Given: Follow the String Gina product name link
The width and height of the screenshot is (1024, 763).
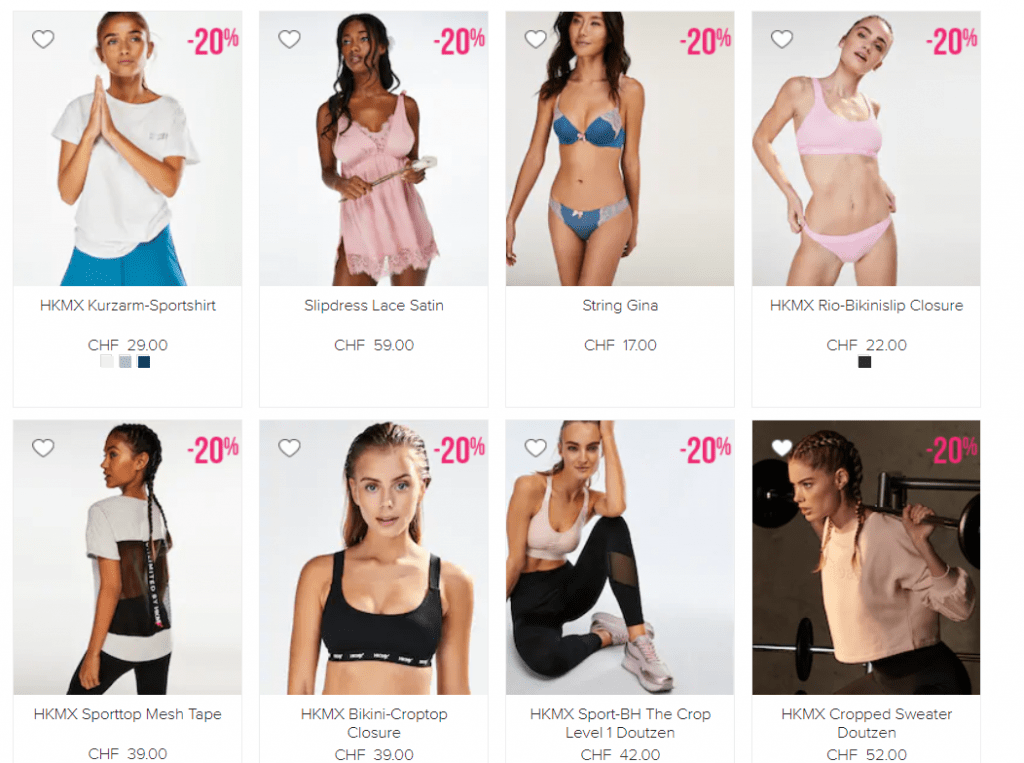Looking at the screenshot, I should click(x=620, y=306).
